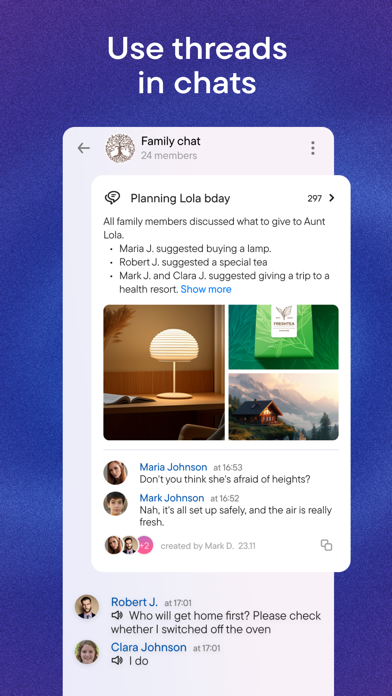The image size is (392, 696).
Task: Click 'Robert J. suggested a special tea' bullet
Action: (193, 262)
